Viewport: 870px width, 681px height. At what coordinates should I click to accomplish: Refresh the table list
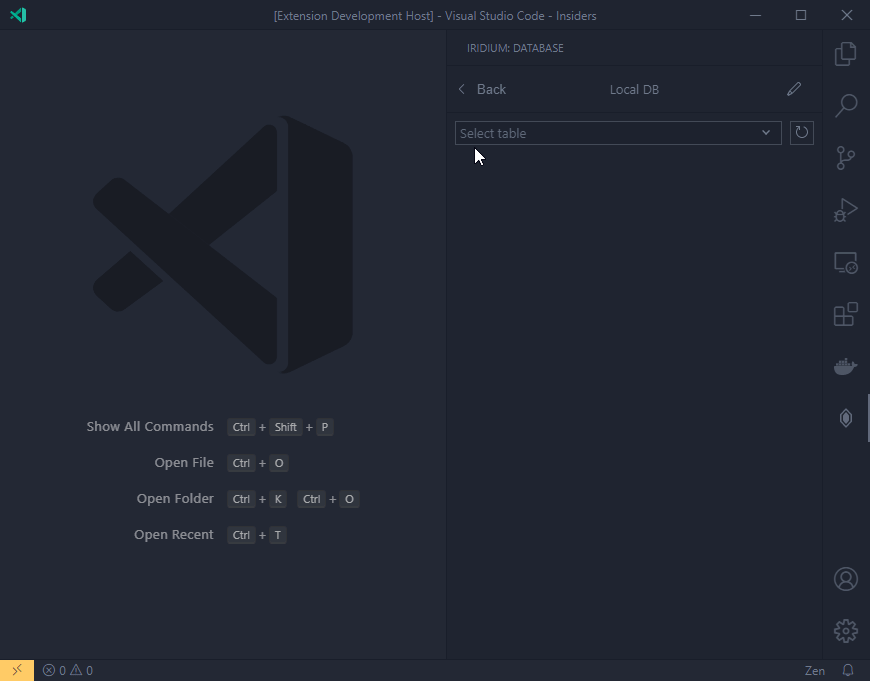tap(802, 133)
